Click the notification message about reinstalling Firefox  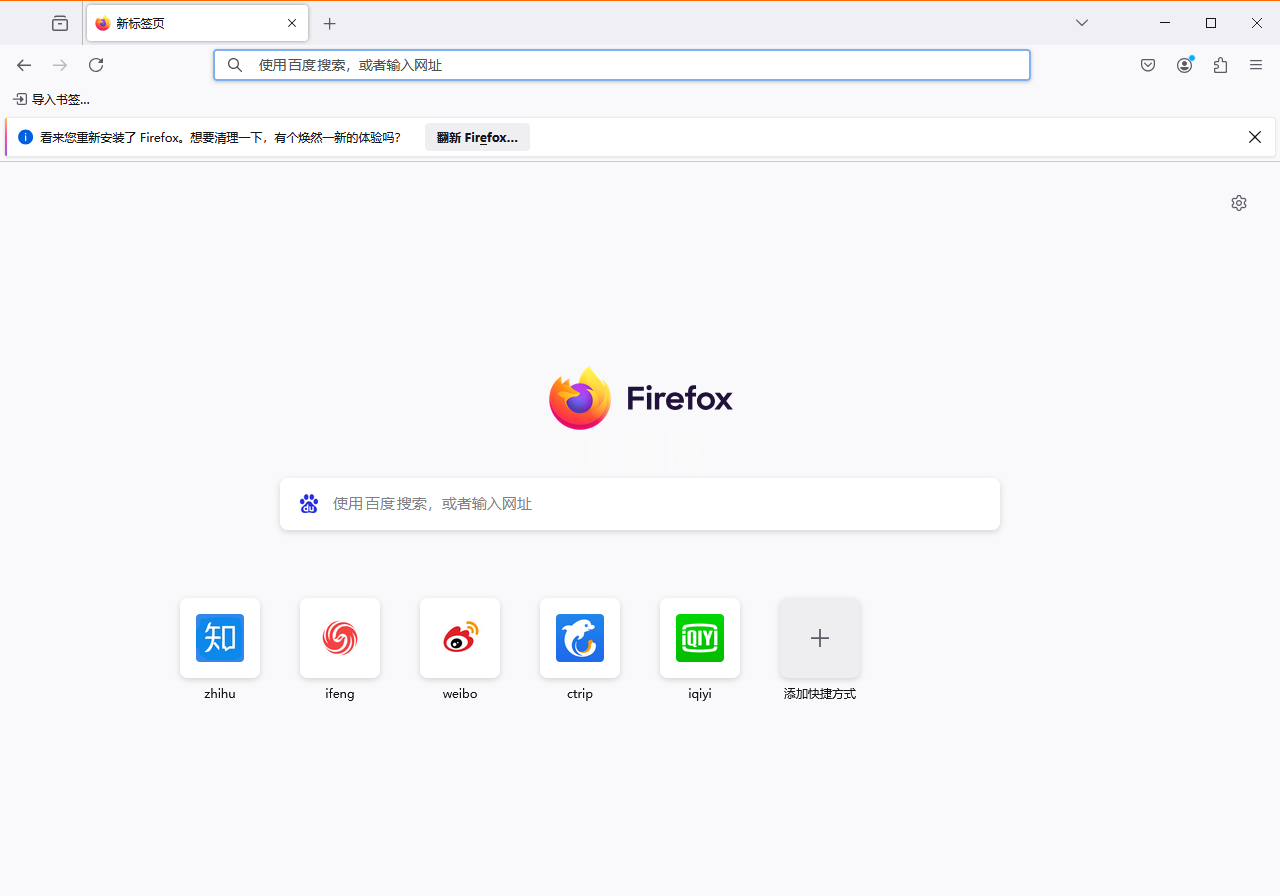[220, 137]
